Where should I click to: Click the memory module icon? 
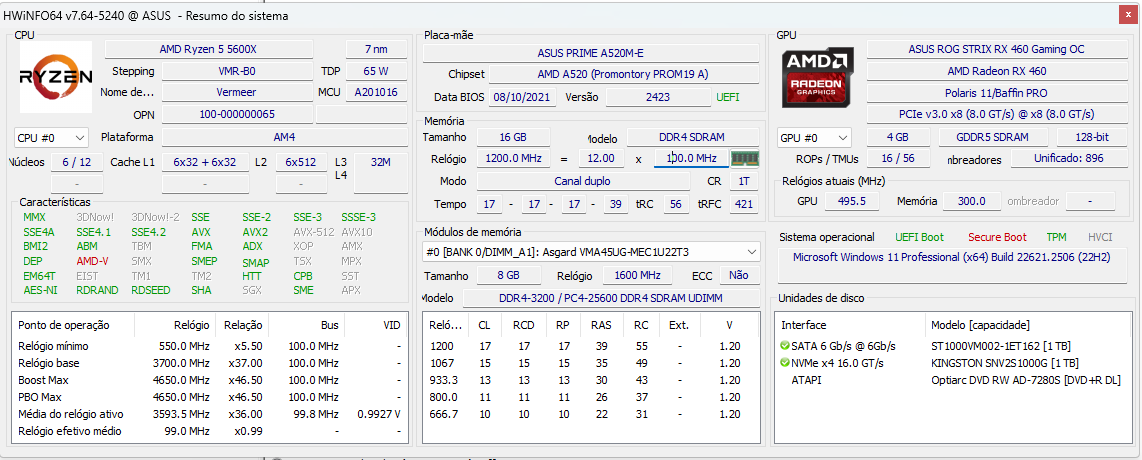point(744,158)
